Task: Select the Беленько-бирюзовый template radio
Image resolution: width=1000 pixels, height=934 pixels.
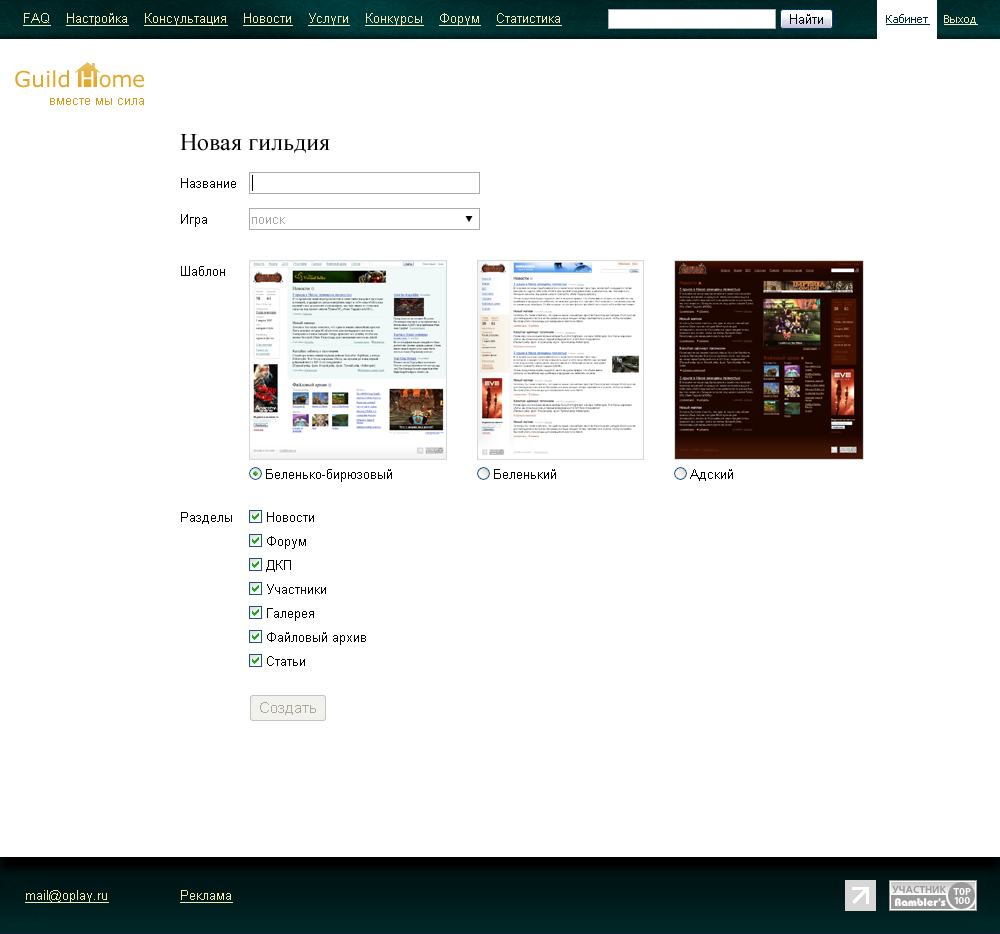Action: point(255,474)
